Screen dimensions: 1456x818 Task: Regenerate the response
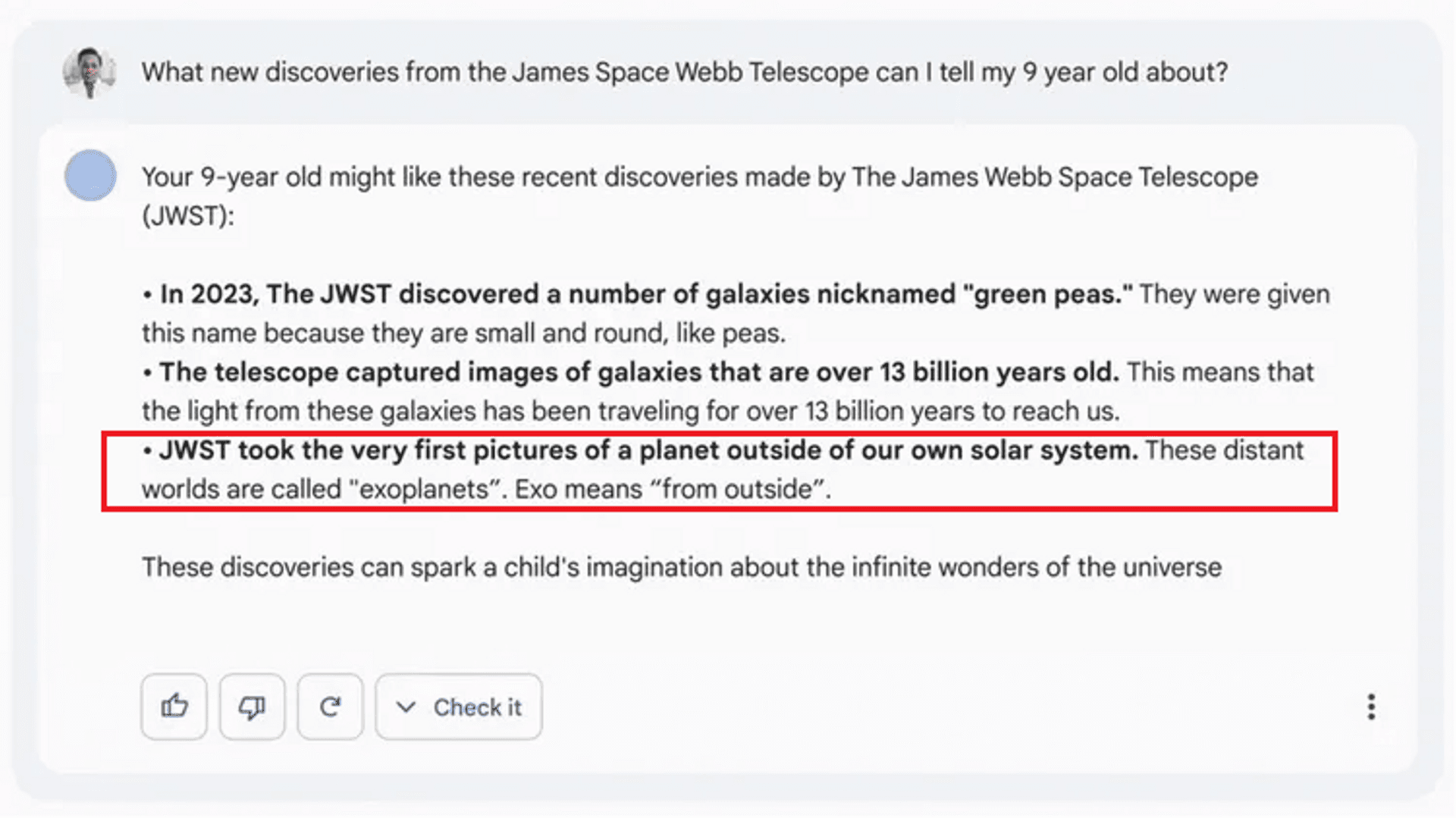(x=330, y=707)
